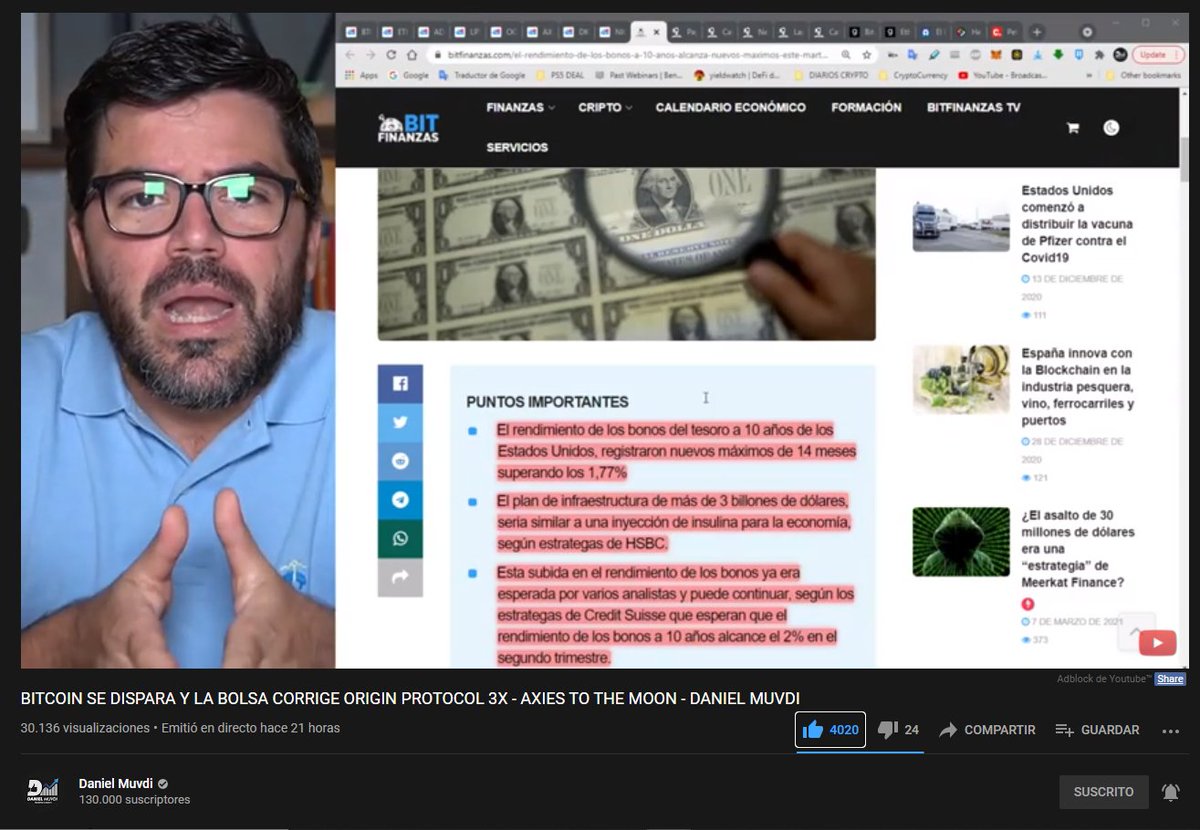The image size is (1200, 830).
Task: Open the Daniel Muvdi channel name link
Action: [116, 783]
